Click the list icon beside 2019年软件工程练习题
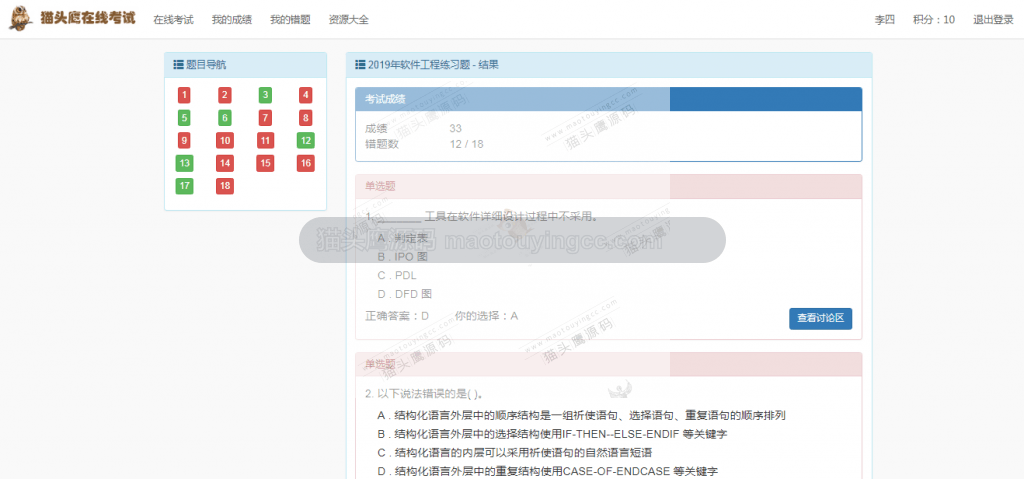 point(359,65)
